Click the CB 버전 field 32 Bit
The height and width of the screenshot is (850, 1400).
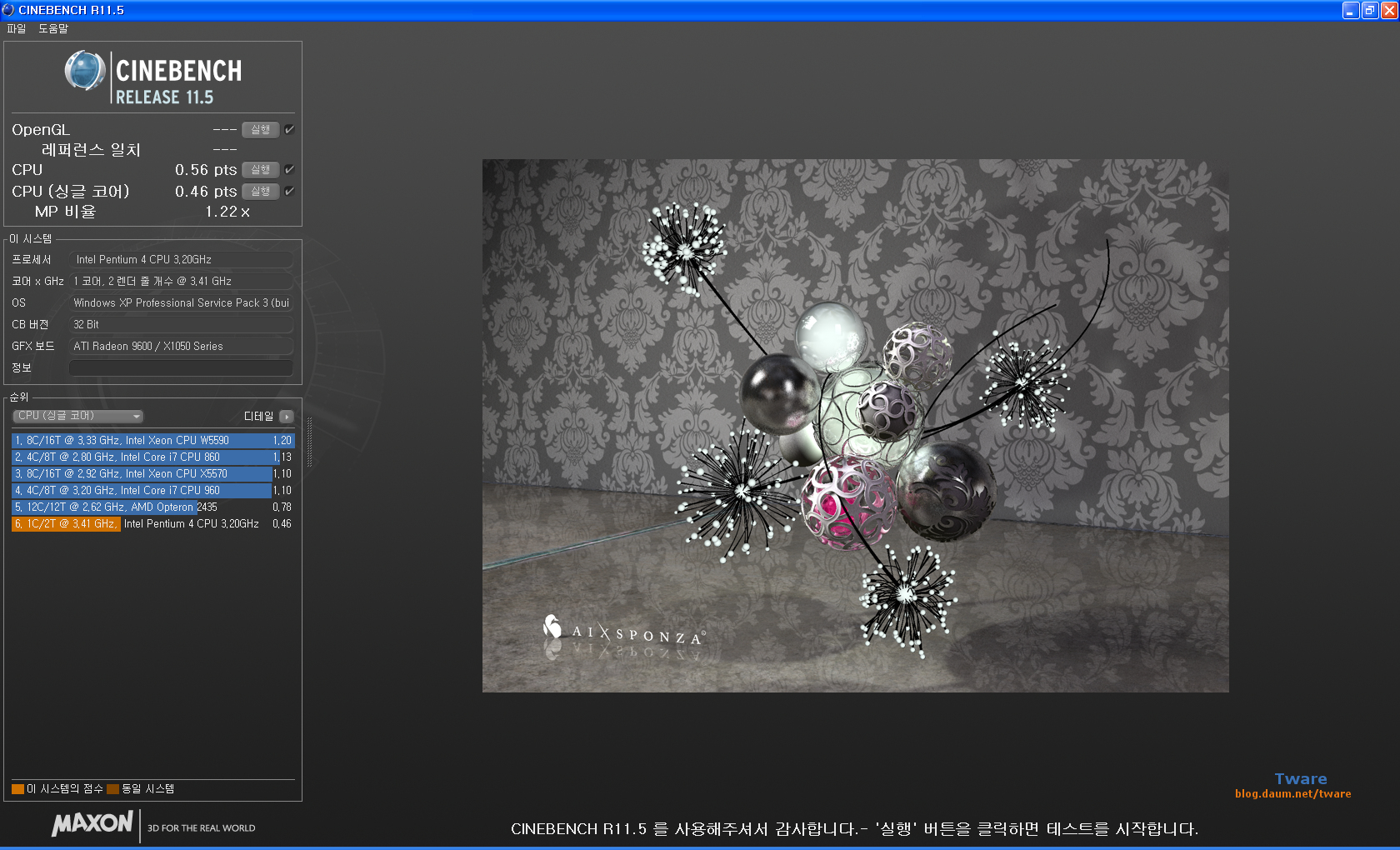pyautogui.click(x=181, y=324)
